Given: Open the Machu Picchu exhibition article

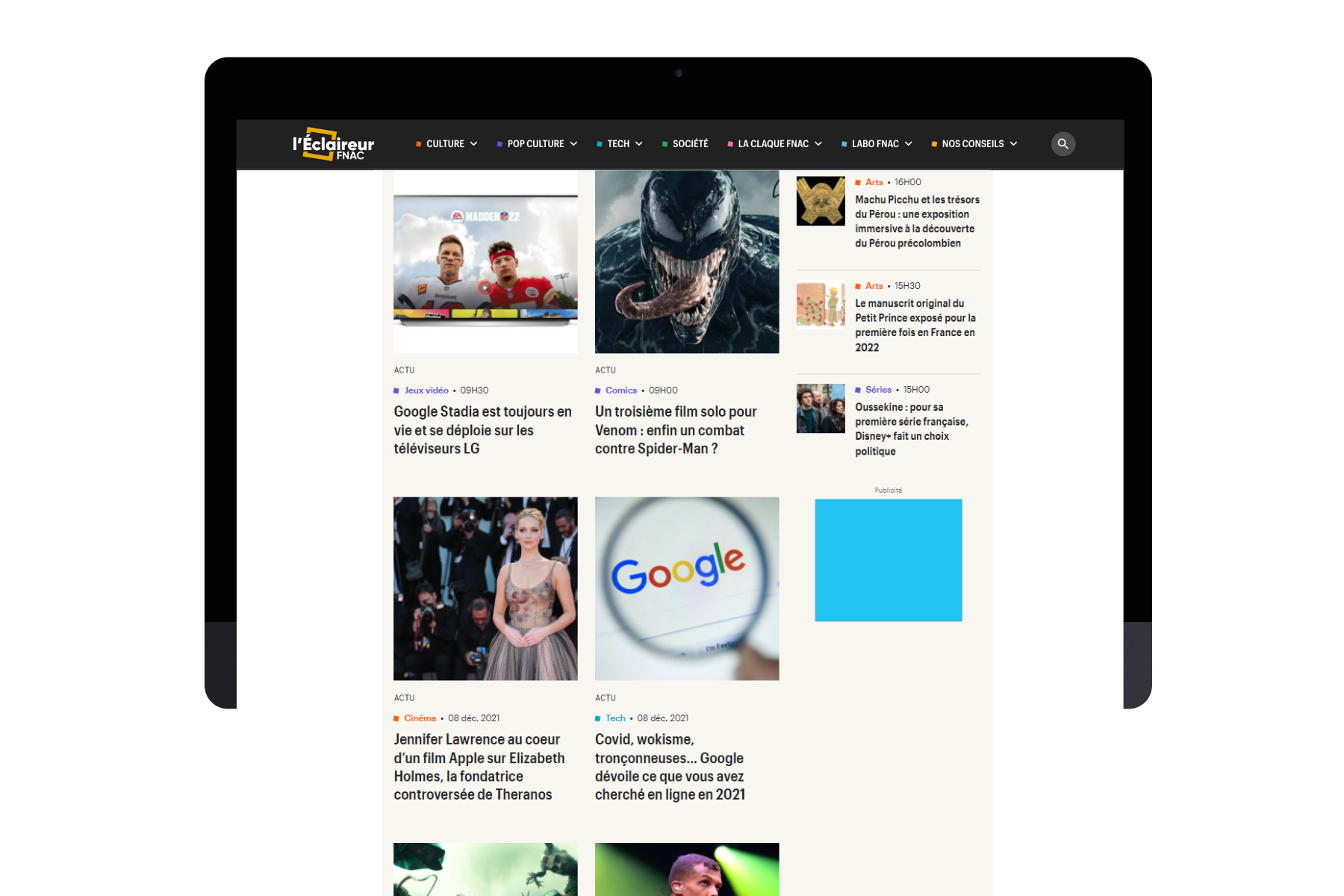Looking at the screenshot, I should (x=917, y=221).
